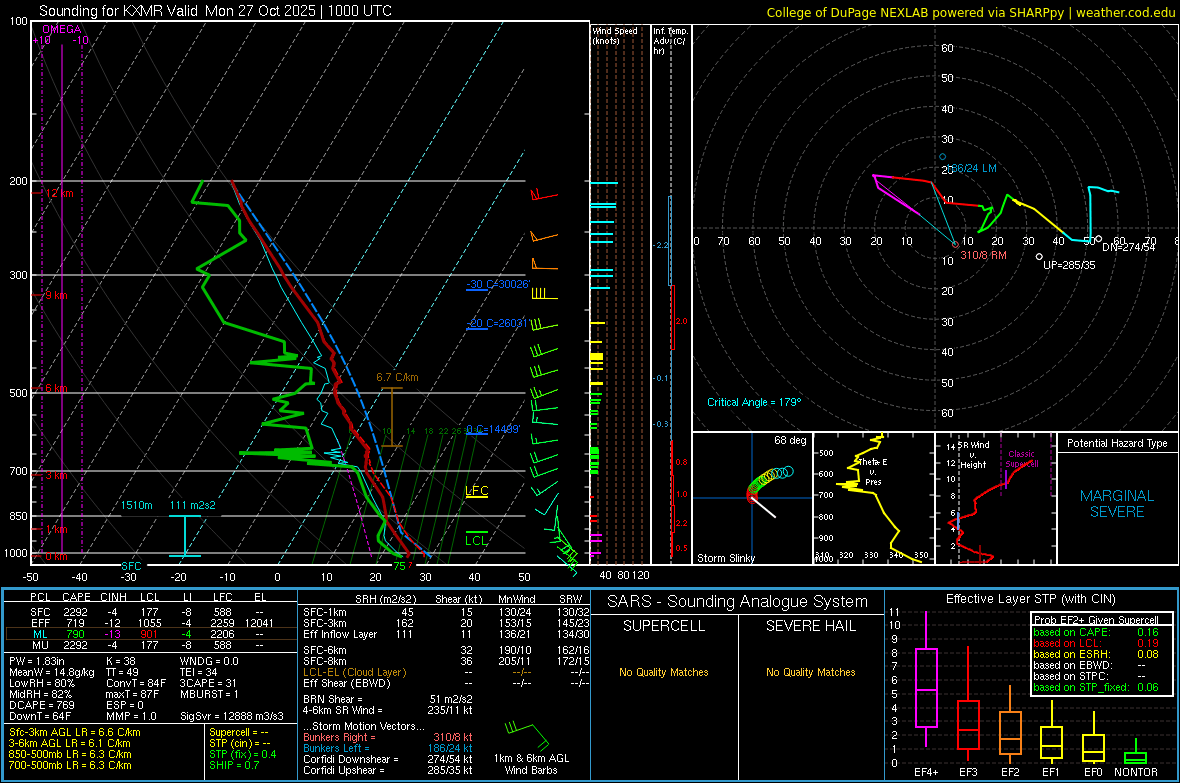Image resolution: width=1180 pixels, height=783 pixels.
Task: Click the magenta 'Classic Supercell' label
Action: [x=1021, y=459]
